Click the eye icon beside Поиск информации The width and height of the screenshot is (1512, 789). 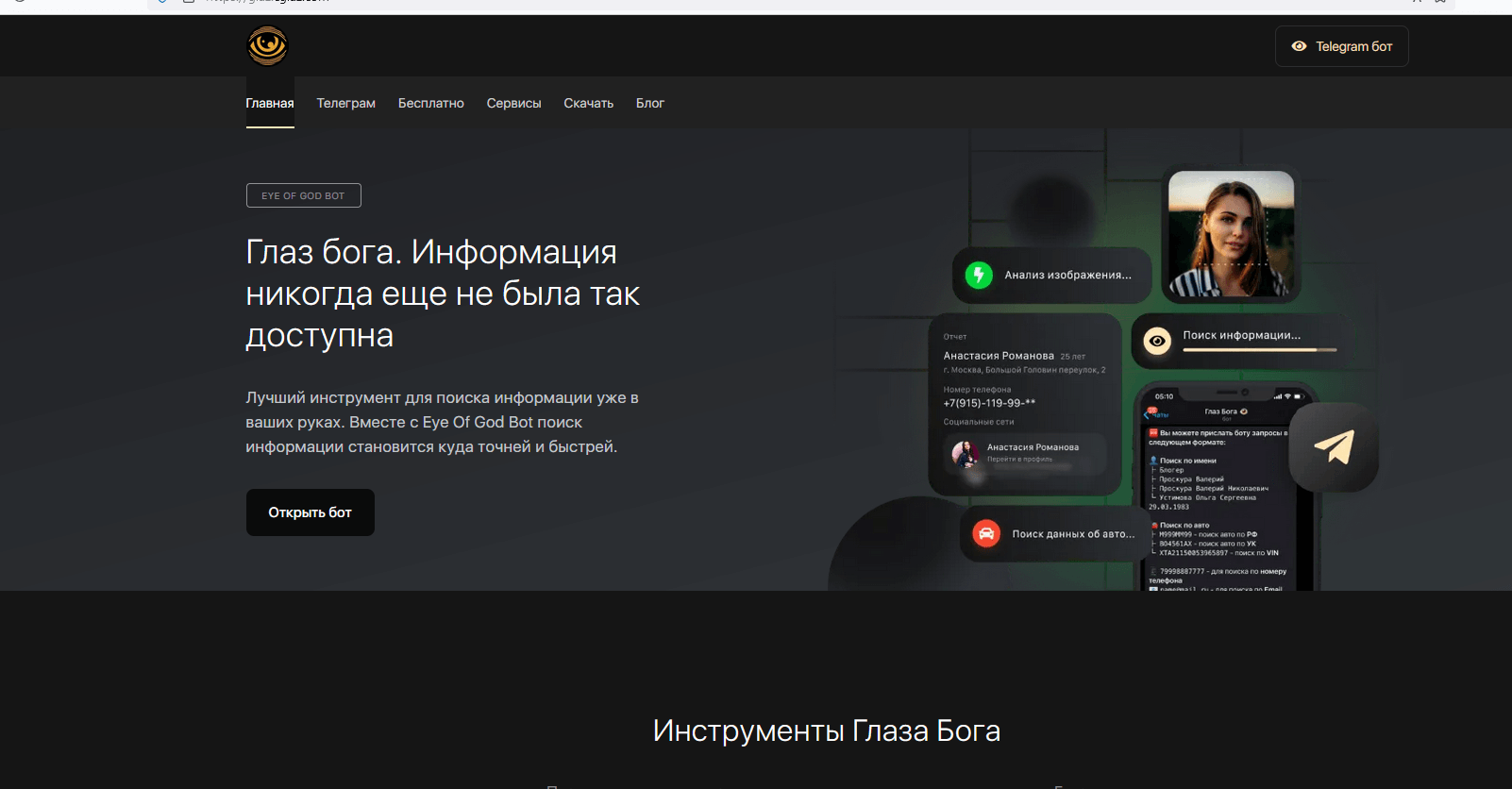tap(1157, 341)
